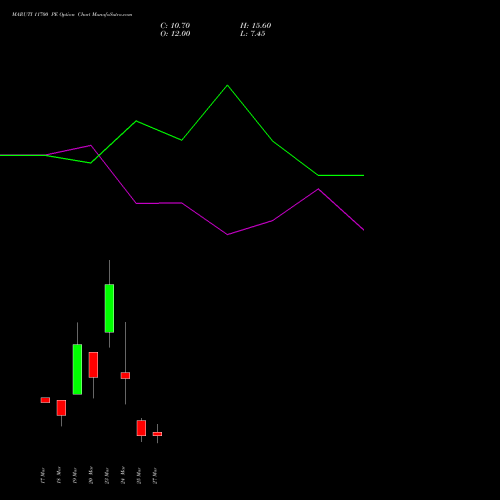The width and height of the screenshot is (500, 500).
Task: Select the close value 'C: 10.70'
Action: 175,26
